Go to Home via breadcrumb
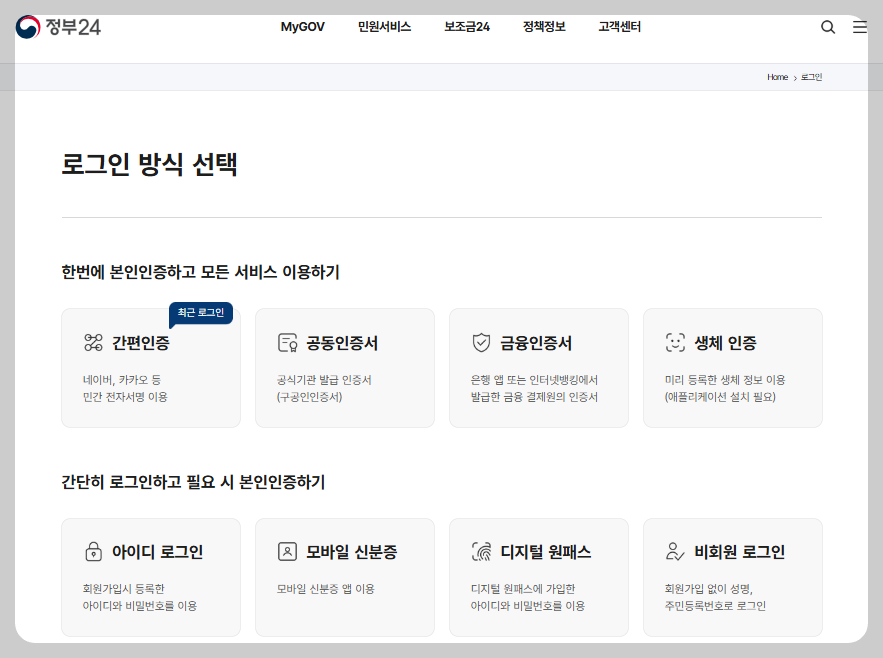Viewport: 883px width, 658px height. pyautogui.click(x=777, y=77)
